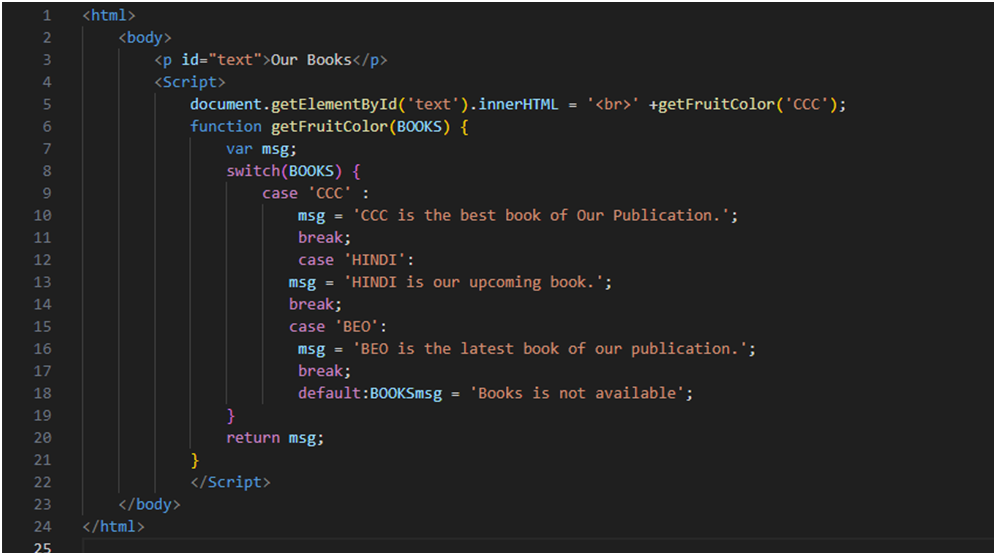Viewport: 996px width, 555px height.
Task: Click the switch keyword
Action: (x=253, y=171)
